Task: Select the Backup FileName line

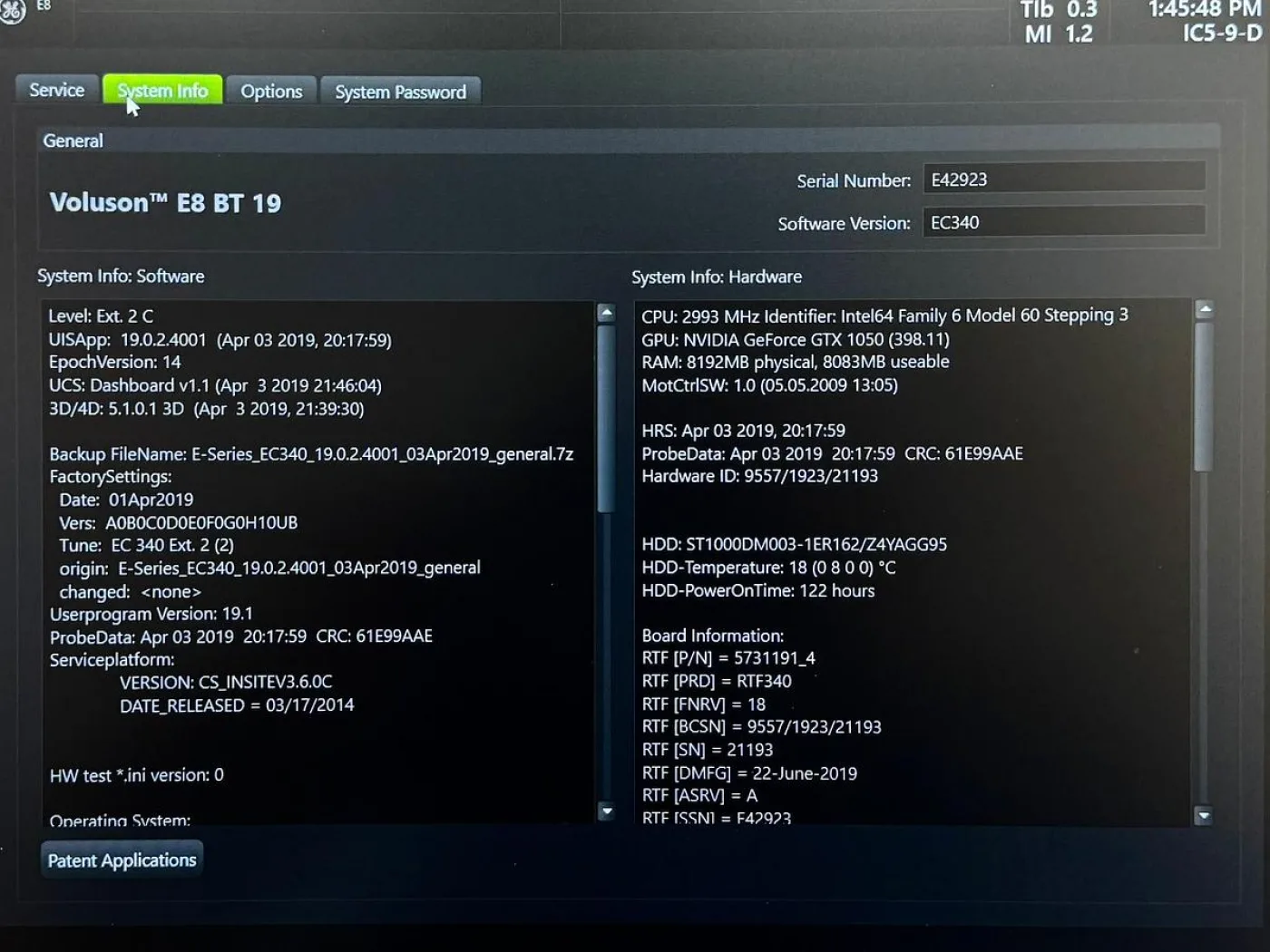Action: point(311,454)
